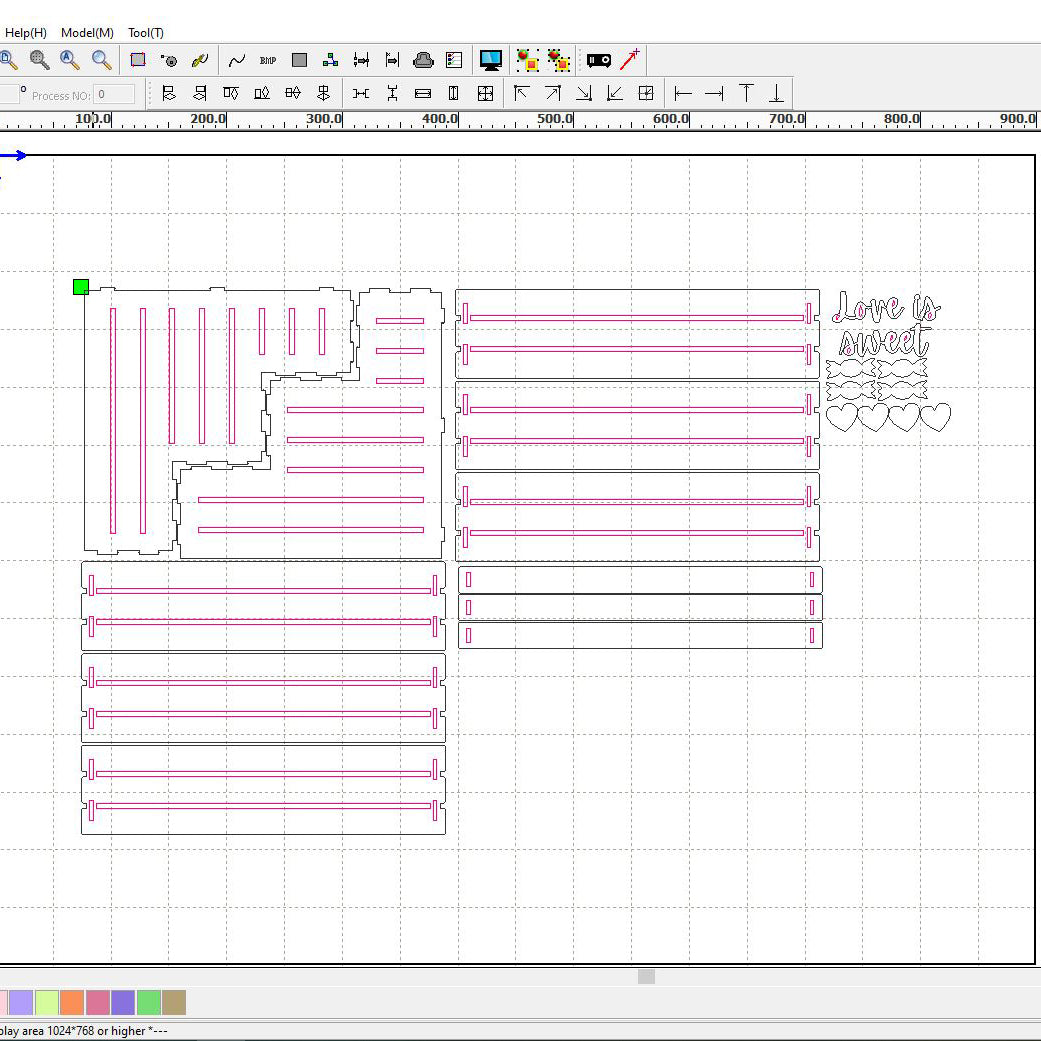Select the light green layer color swatch
The height and width of the screenshot is (1041, 1041).
[46, 1002]
